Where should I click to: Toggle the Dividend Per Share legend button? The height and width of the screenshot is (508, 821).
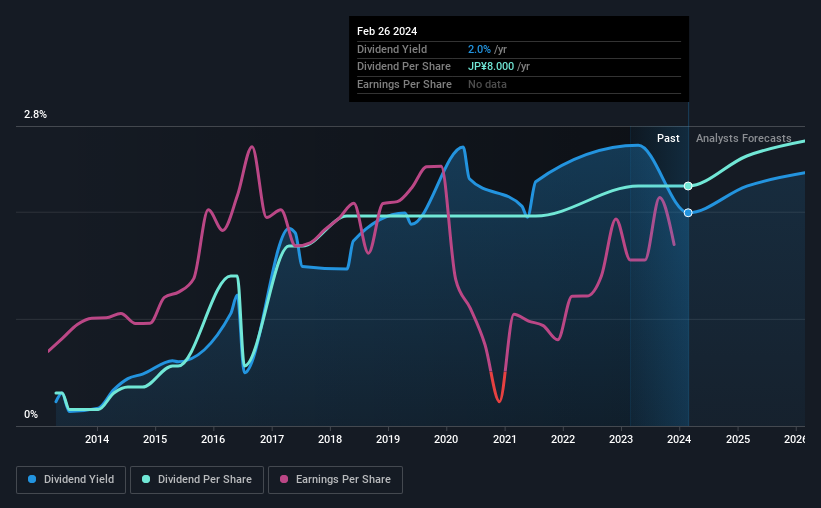tap(197, 479)
